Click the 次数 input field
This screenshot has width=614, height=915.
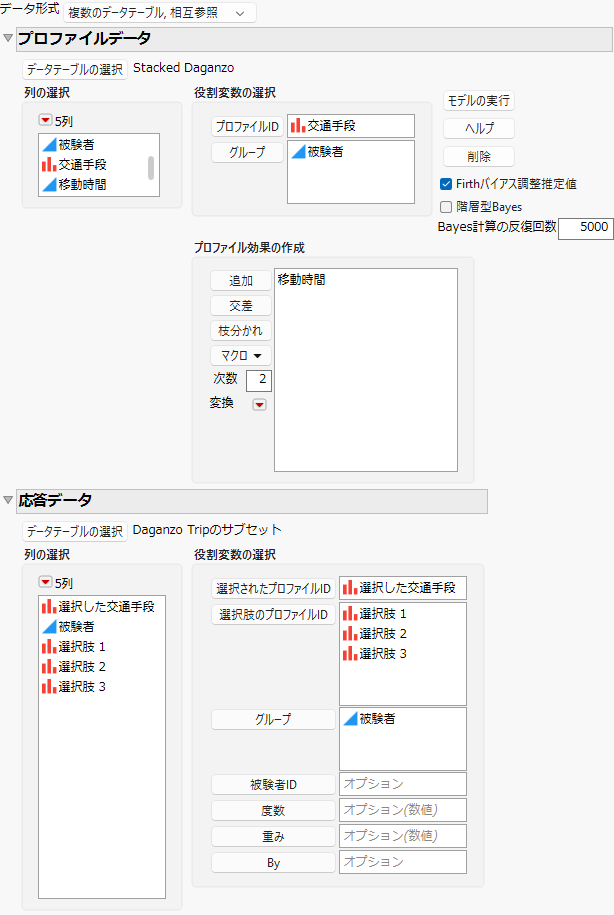tap(259, 380)
